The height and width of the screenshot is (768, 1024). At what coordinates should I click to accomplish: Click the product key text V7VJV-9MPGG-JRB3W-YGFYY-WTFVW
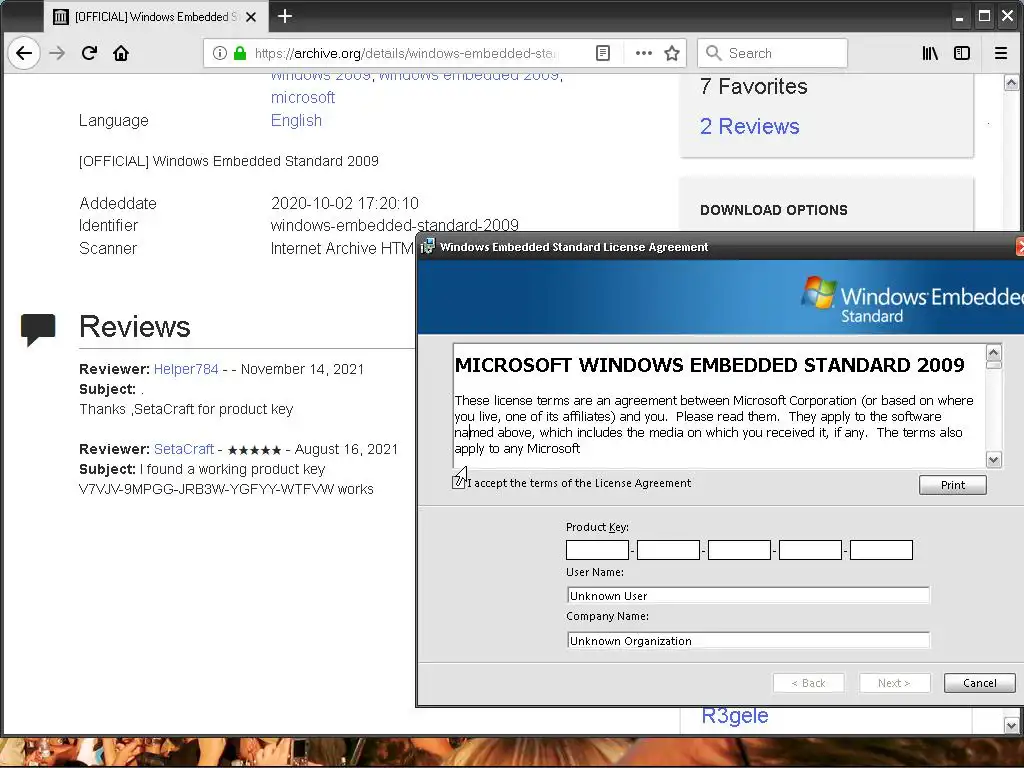(206, 489)
